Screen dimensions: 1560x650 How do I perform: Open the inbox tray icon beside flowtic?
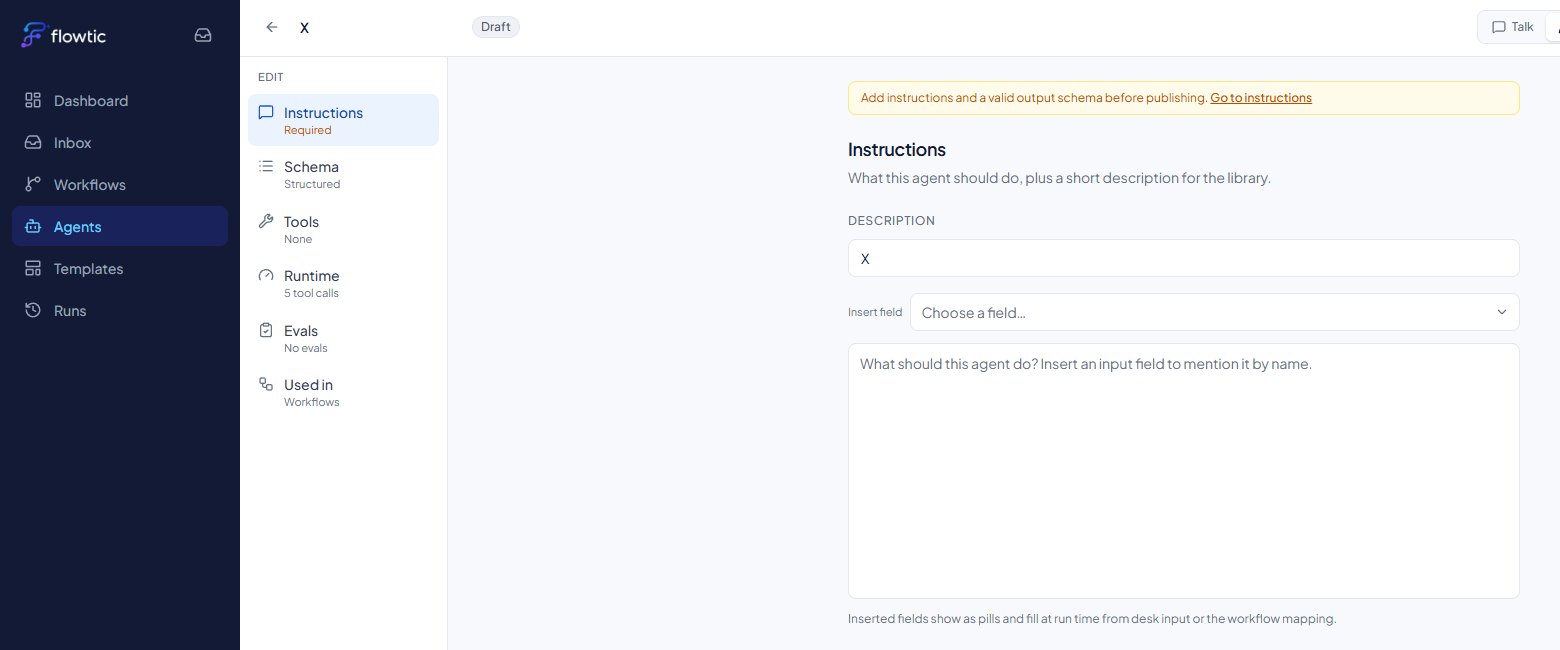click(203, 35)
